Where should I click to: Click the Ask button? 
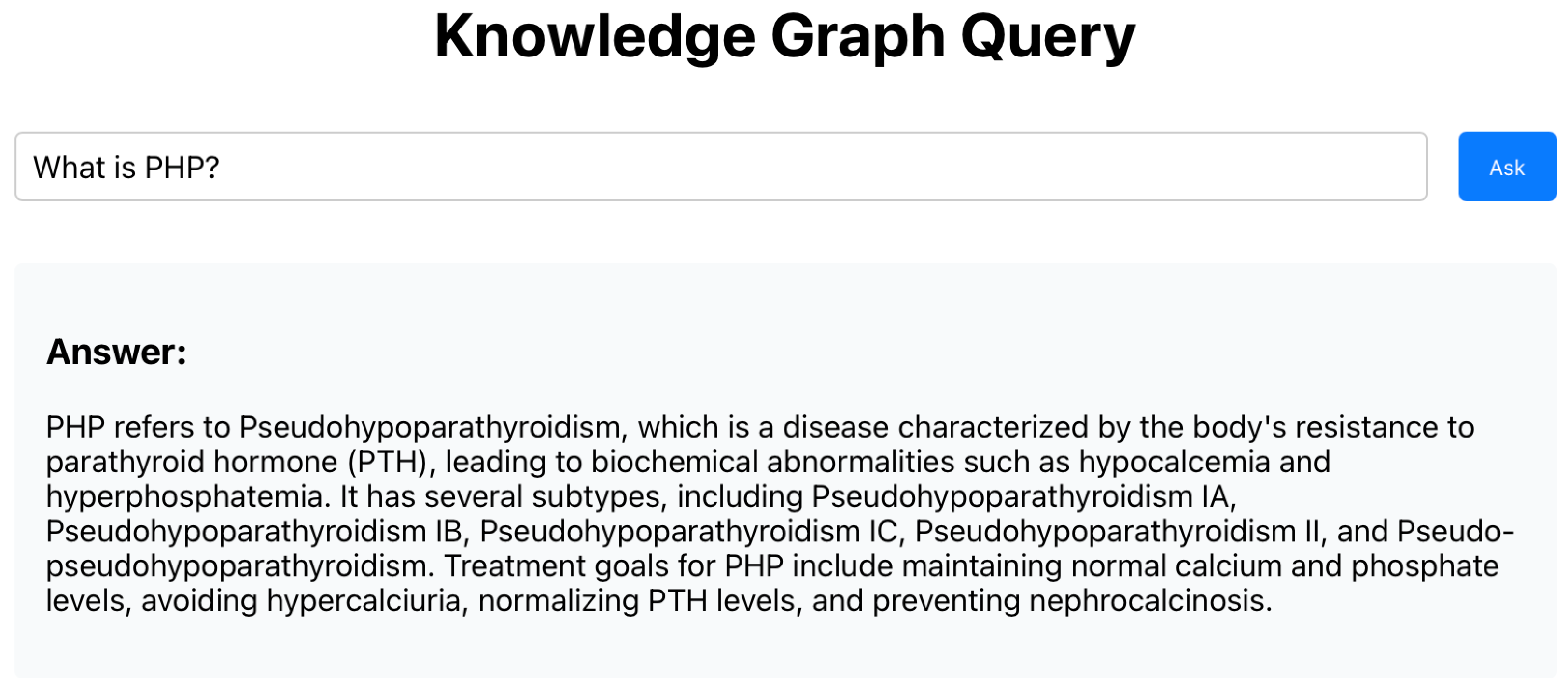click(x=1507, y=167)
